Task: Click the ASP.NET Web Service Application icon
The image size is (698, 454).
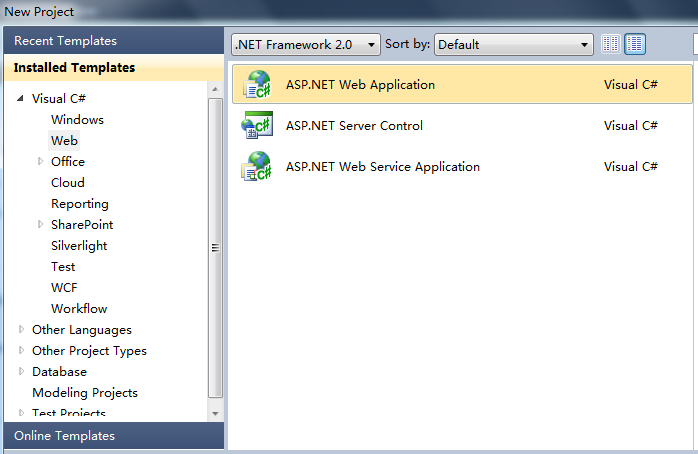Action: [x=257, y=167]
